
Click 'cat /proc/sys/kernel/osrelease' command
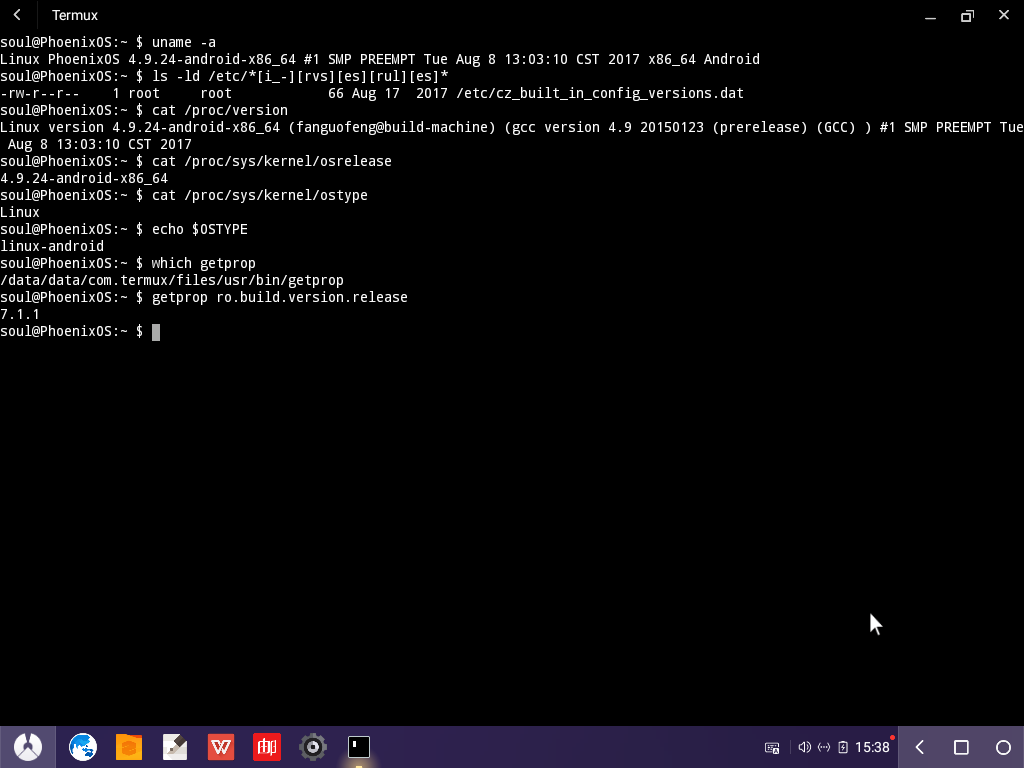272,161
